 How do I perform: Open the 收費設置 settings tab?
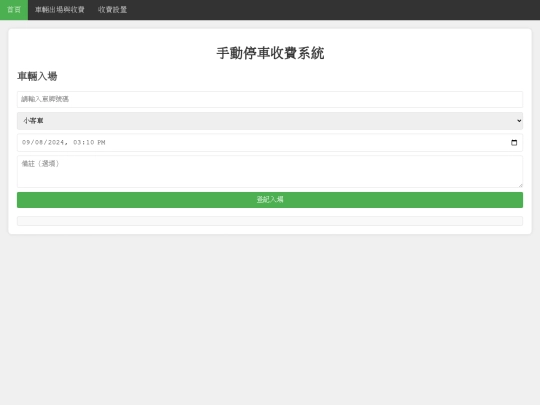(x=112, y=10)
